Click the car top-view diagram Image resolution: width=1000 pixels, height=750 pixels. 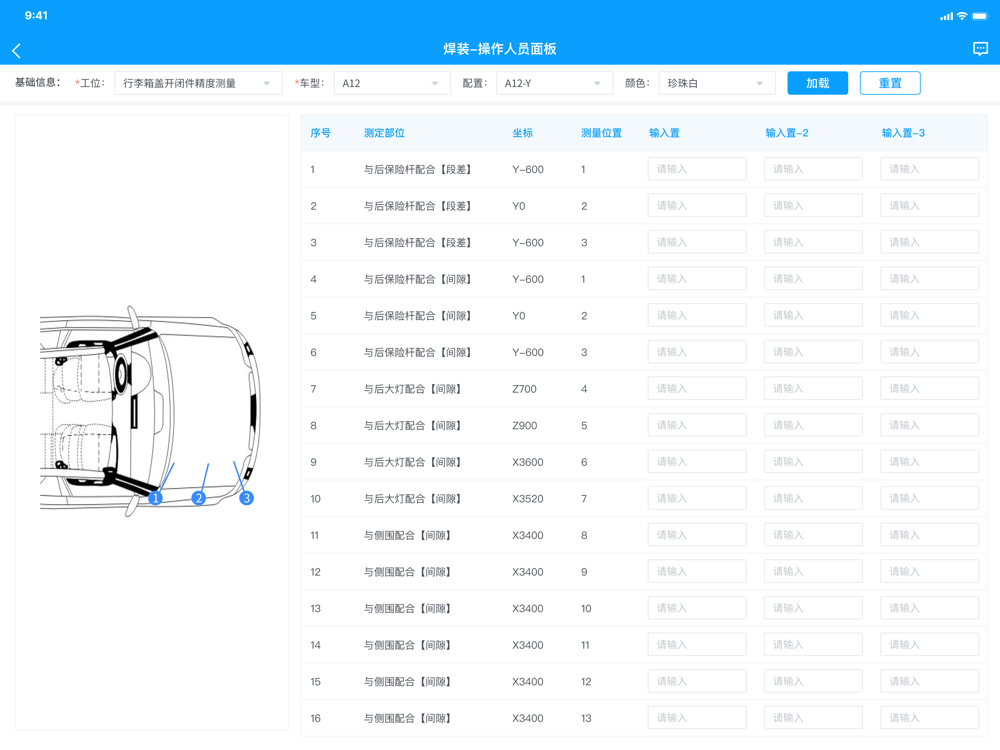click(x=151, y=411)
